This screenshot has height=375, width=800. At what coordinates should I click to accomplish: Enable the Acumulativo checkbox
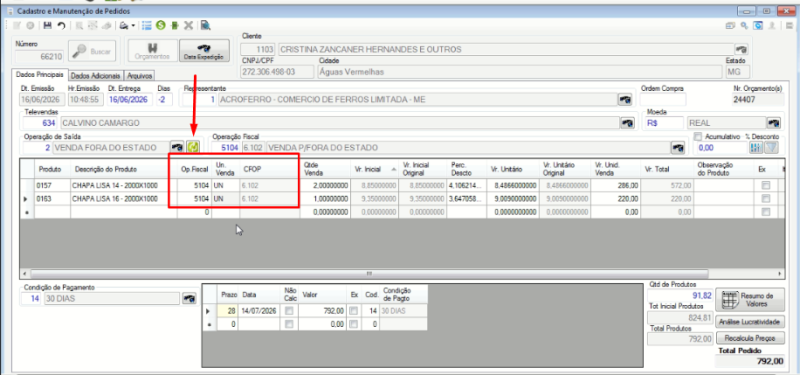pos(698,136)
